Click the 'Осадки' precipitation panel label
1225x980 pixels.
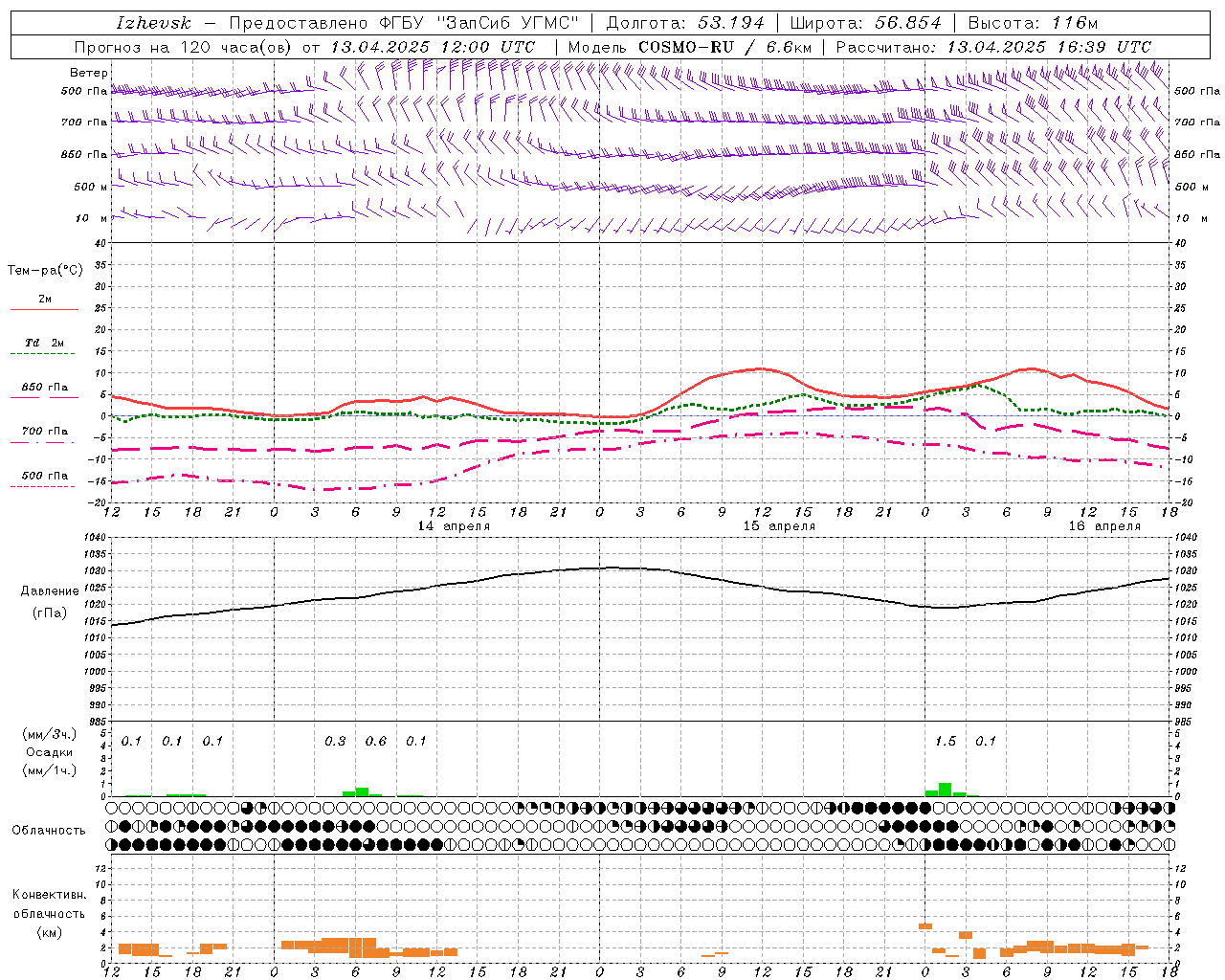[x=50, y=752]
